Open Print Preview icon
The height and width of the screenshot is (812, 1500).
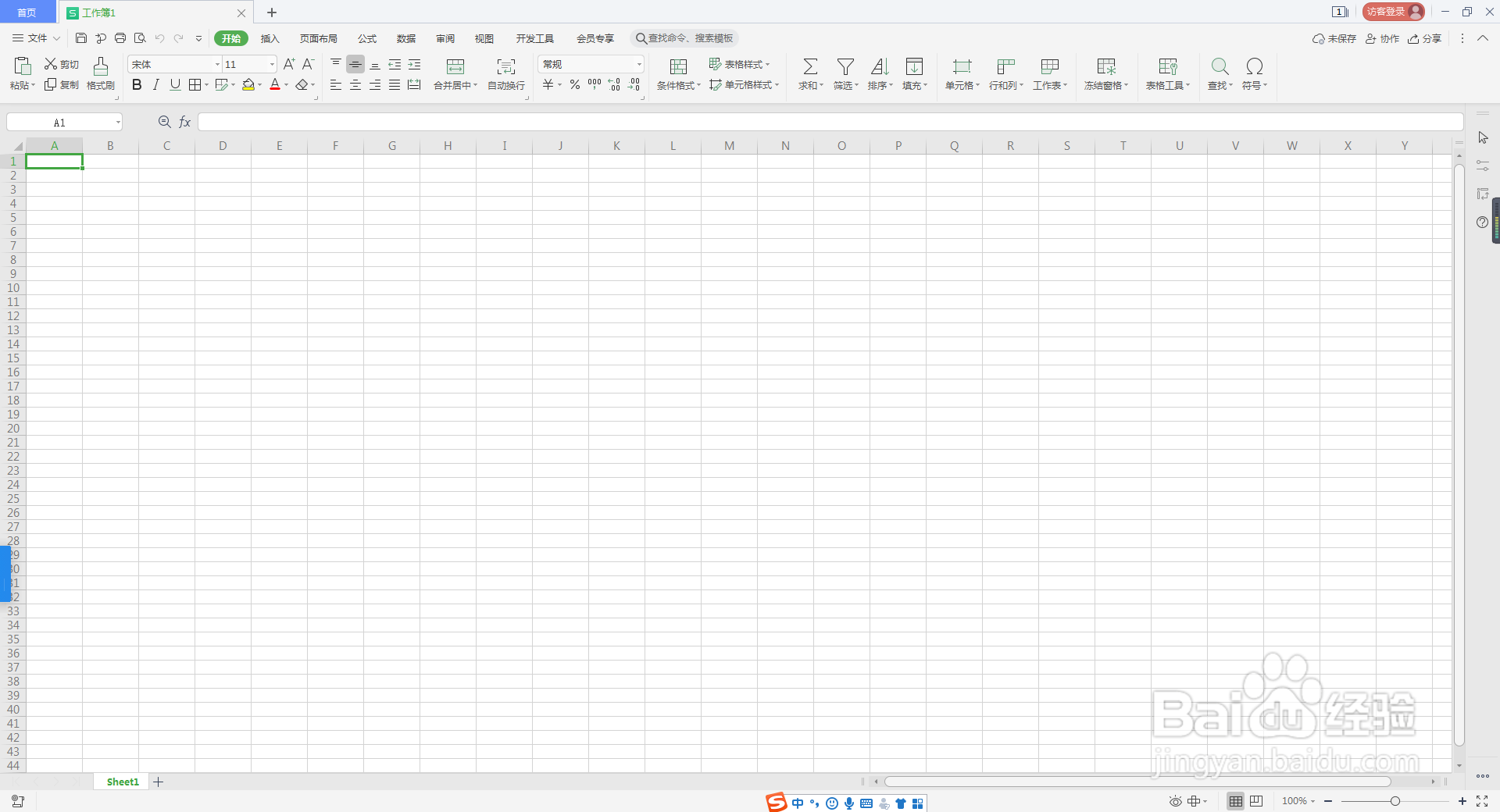(x=140, y=38)
